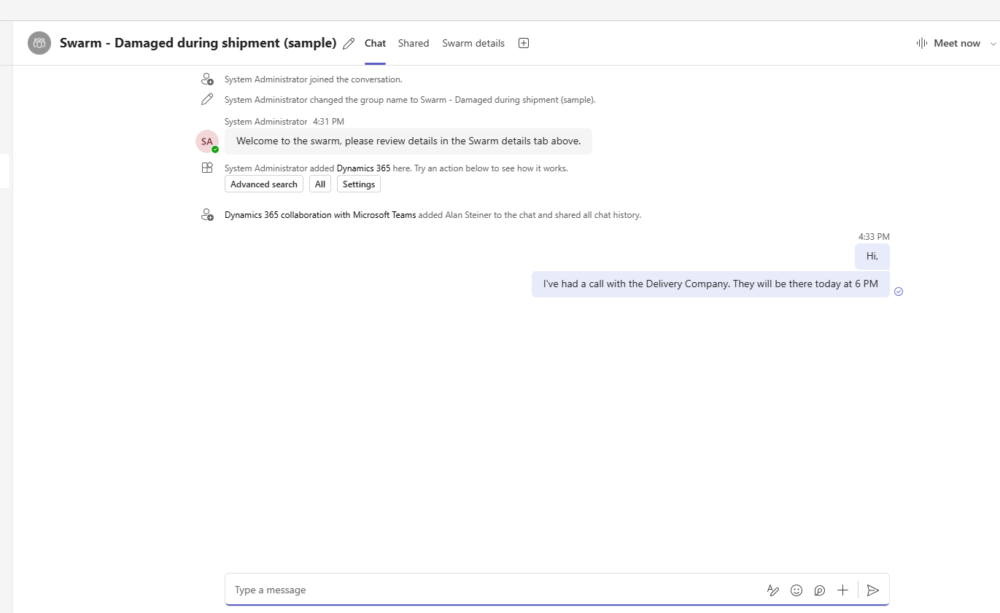The height and width of the screenshot is (613, 1000).
Task: Click the All button under Dynamics 365
Action: pos(320,184)
